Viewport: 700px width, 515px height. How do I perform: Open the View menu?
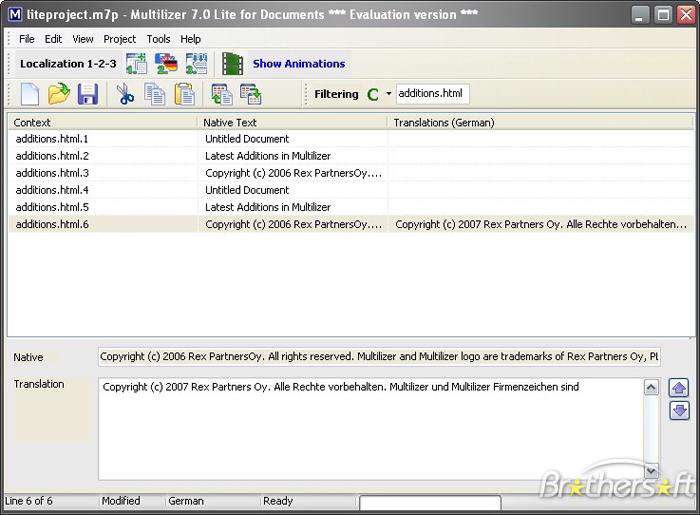pos(83,39)
